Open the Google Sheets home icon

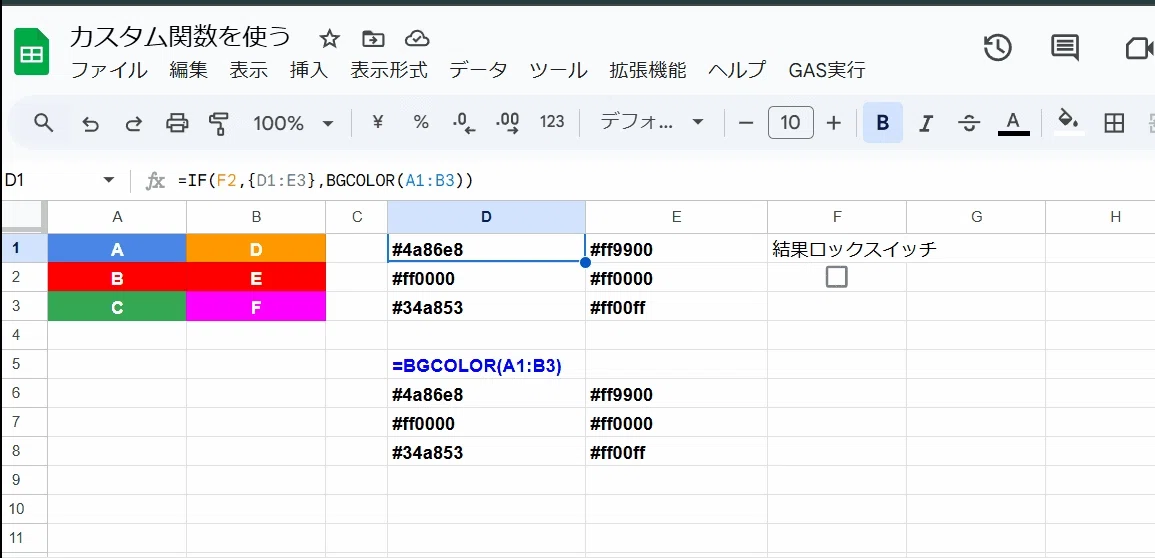click(x=32, y=53)
